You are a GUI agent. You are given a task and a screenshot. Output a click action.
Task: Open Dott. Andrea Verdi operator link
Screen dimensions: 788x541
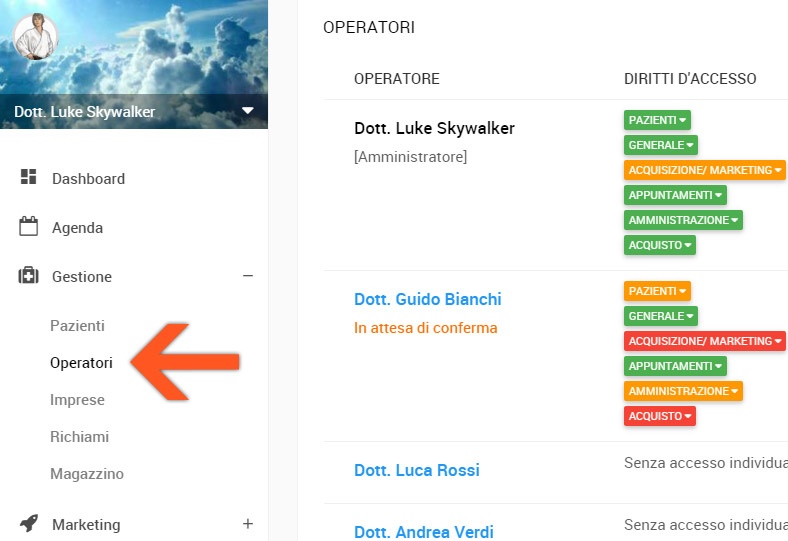coord(424,532)
